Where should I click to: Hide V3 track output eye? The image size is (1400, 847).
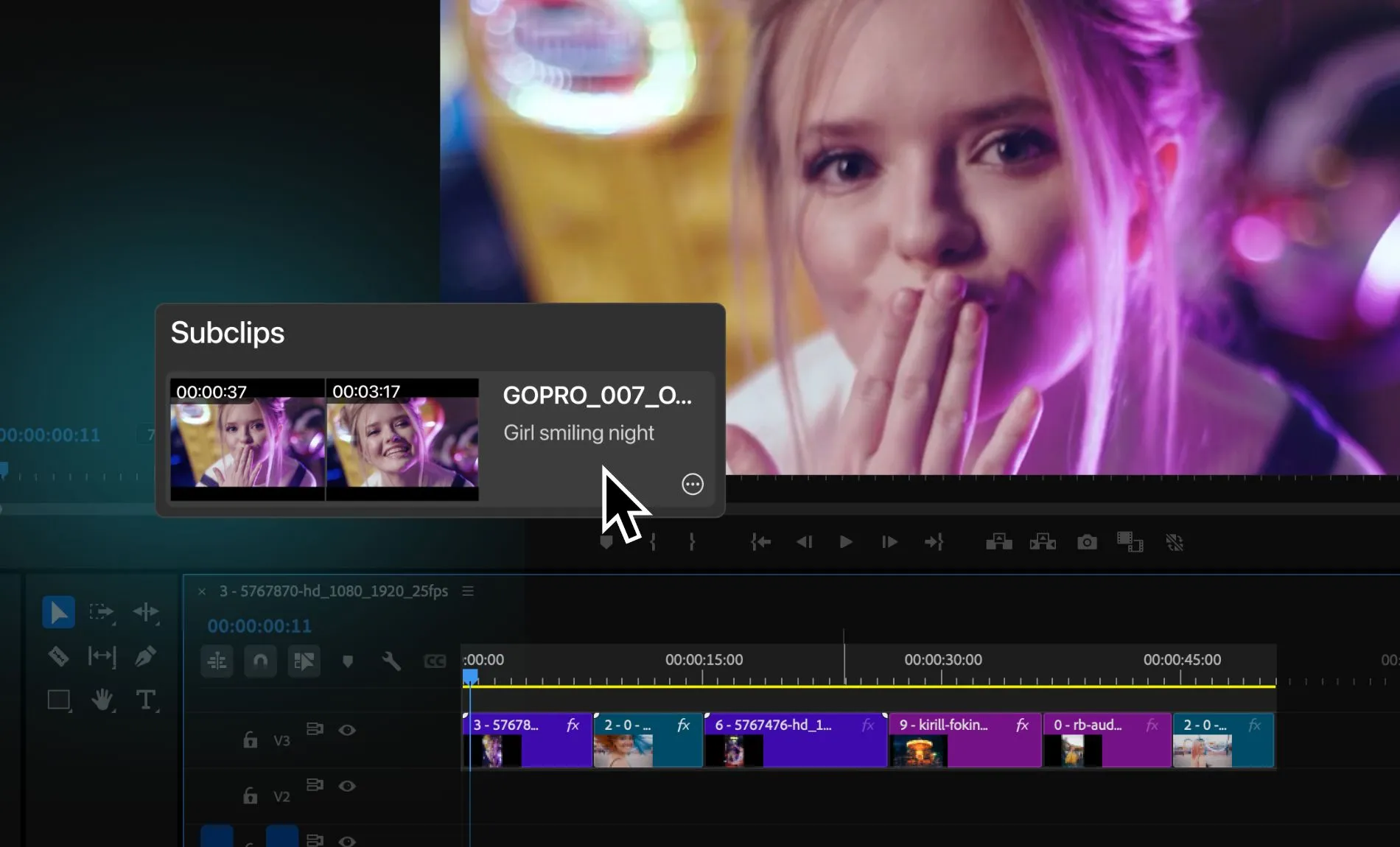click(347, 730)
